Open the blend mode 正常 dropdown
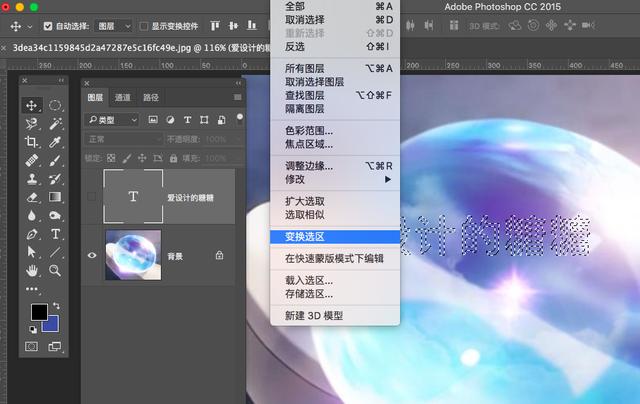 pos(123,139)
